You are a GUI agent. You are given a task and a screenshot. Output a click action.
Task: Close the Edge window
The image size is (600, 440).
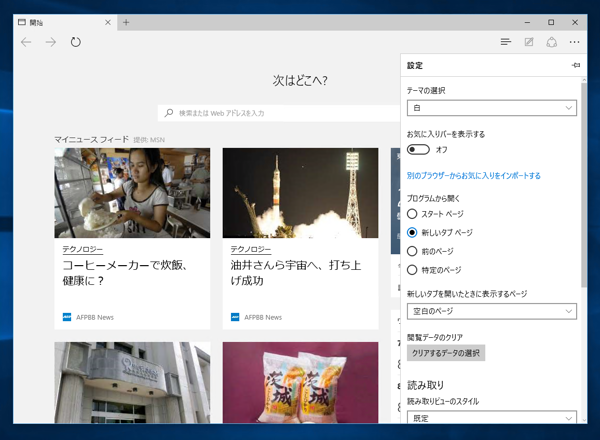[x=575, y=23]
